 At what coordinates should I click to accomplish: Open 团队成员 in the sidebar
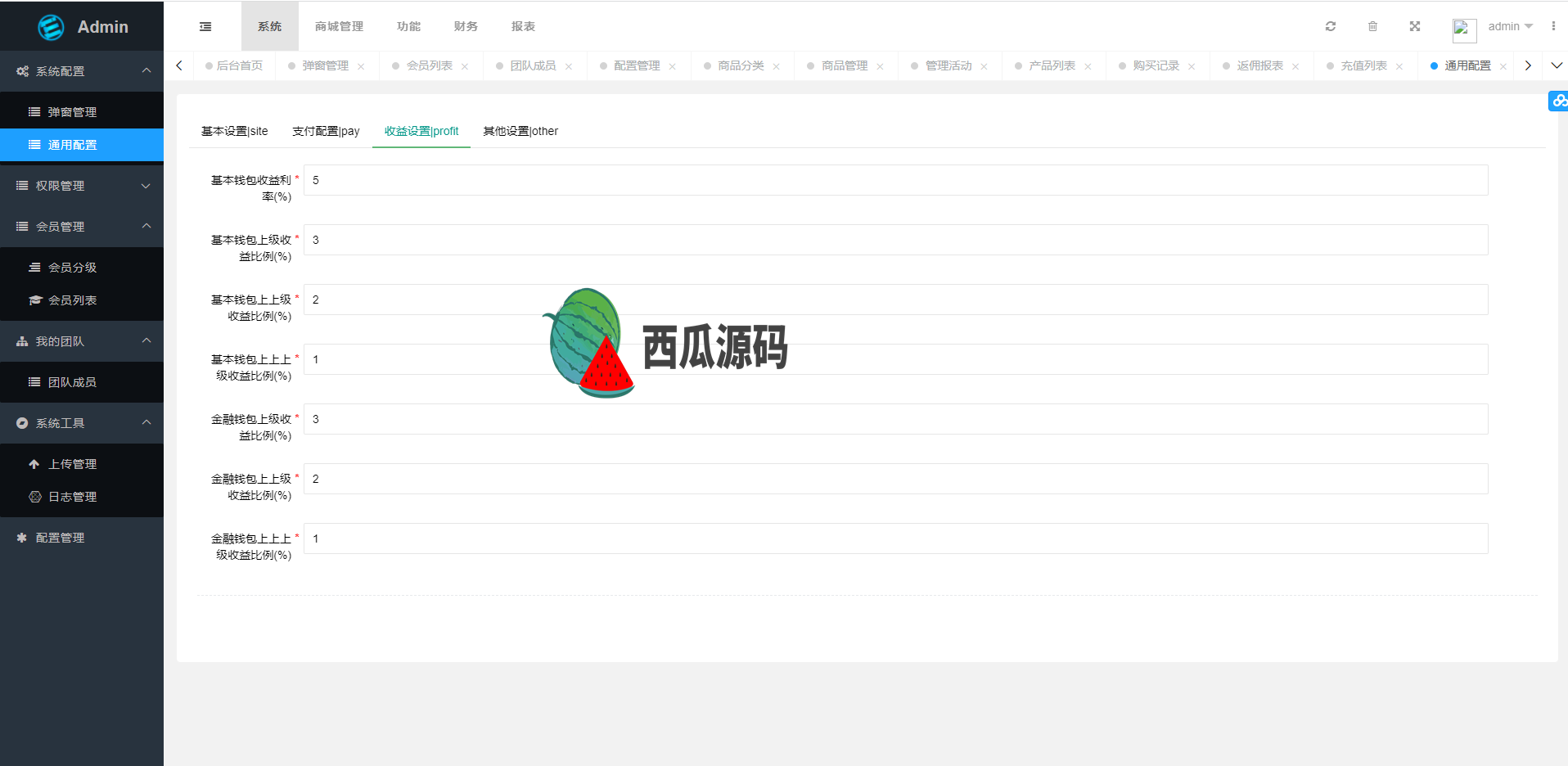pyautogui.click(x=82, y=382)
